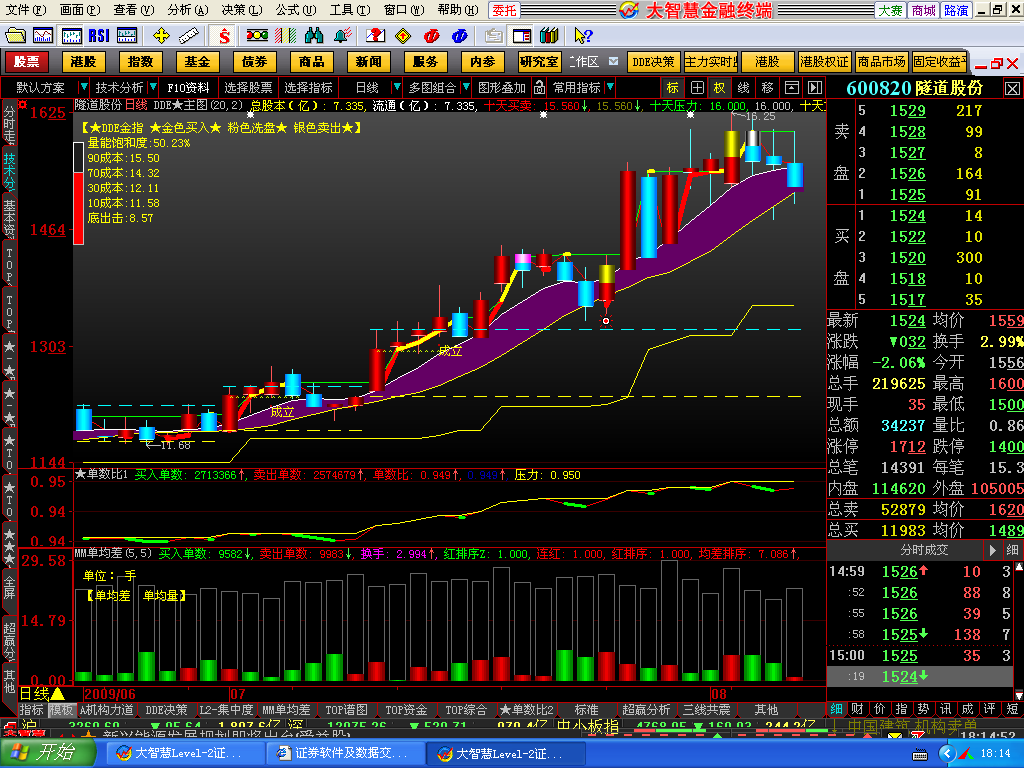Click the help cursor question icon

[x=583, y=35]
